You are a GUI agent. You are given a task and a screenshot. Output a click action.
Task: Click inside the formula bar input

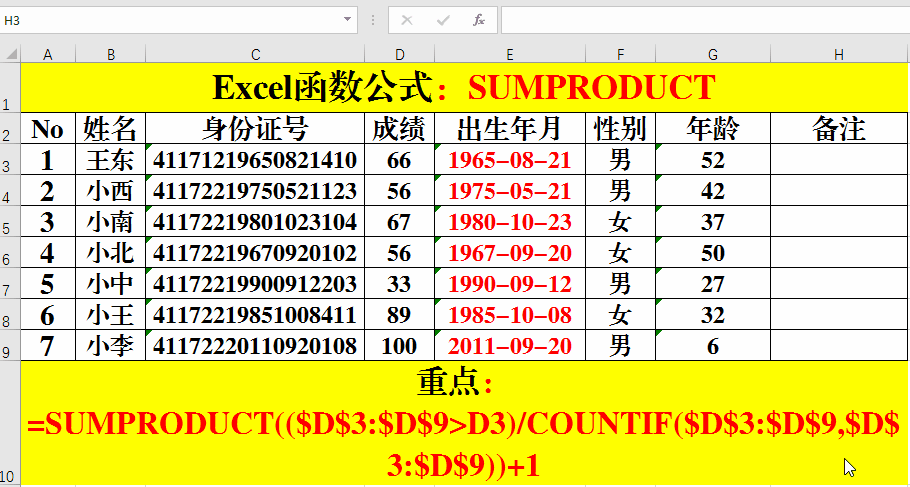tap(705, 20)
